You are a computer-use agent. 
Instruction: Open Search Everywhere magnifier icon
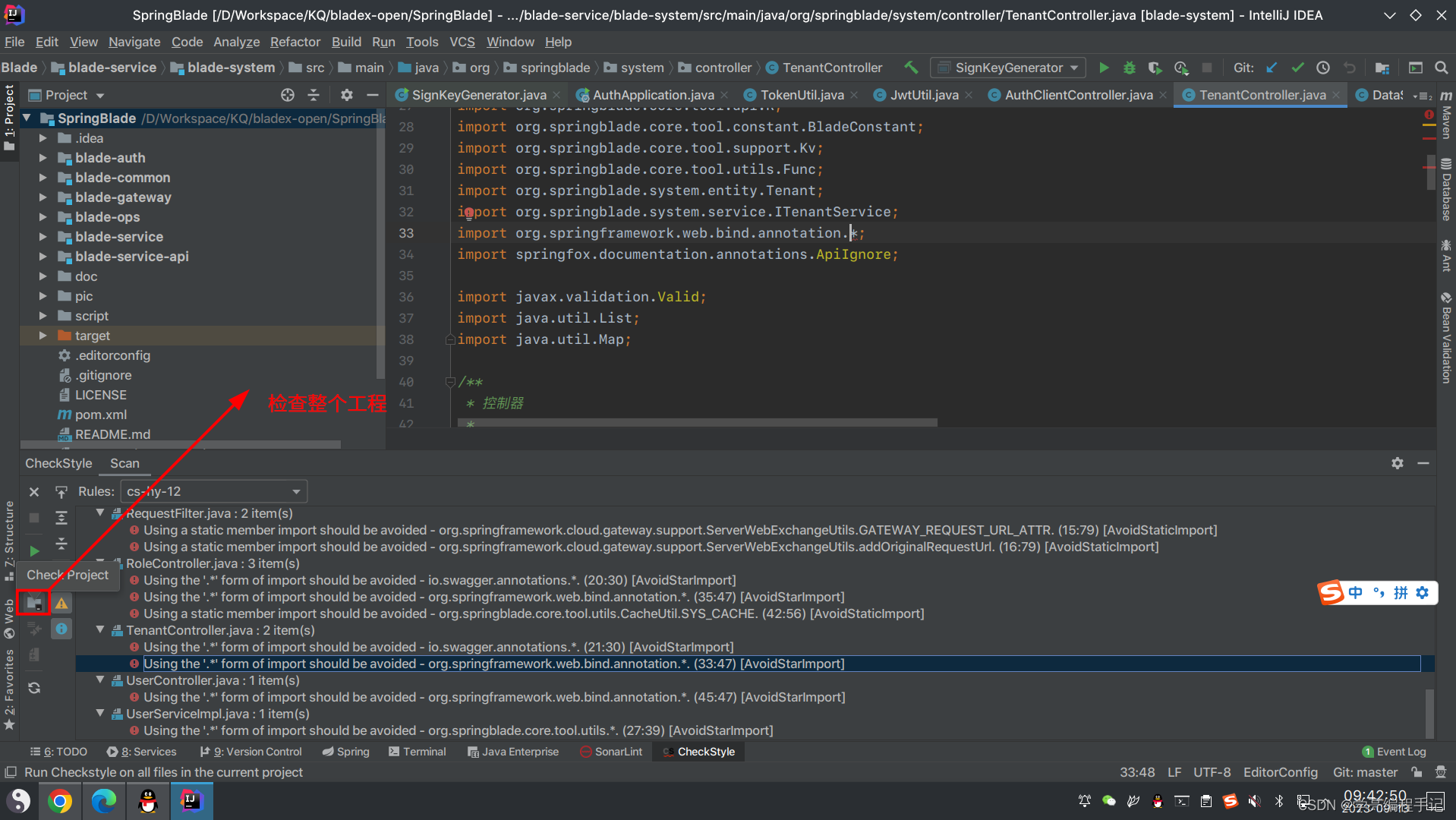1441,68
